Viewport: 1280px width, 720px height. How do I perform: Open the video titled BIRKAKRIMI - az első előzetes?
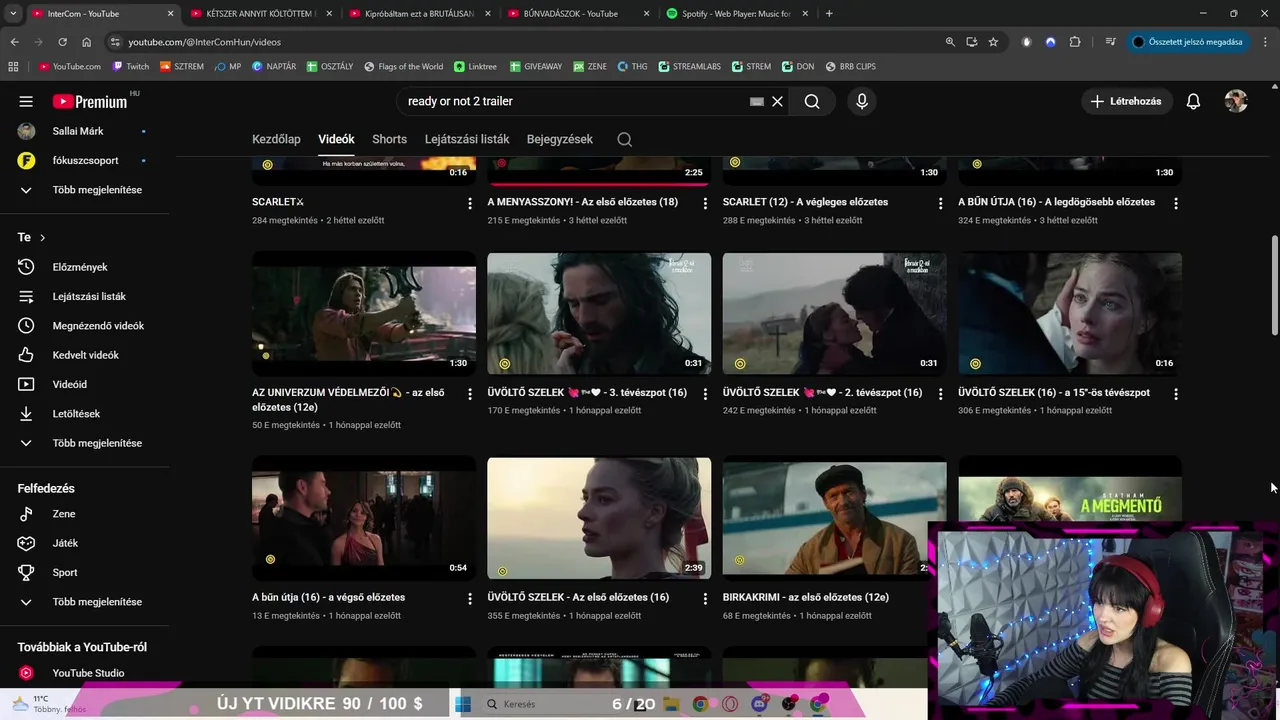[x=806, y=597]
